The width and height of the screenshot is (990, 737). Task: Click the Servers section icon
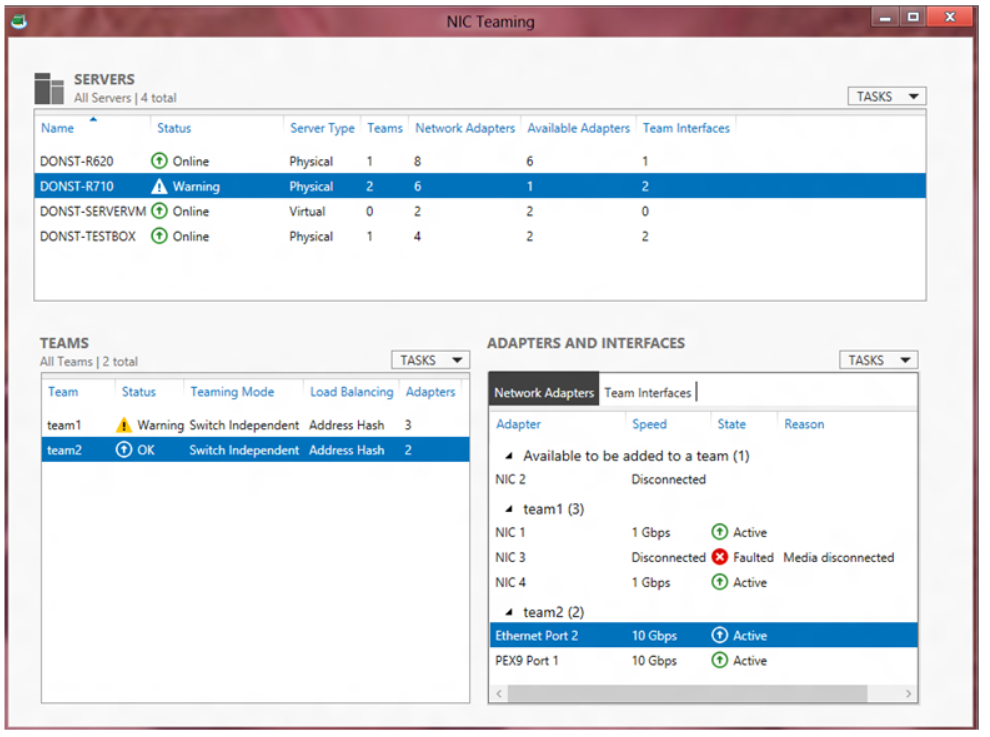tap(49, 88)
